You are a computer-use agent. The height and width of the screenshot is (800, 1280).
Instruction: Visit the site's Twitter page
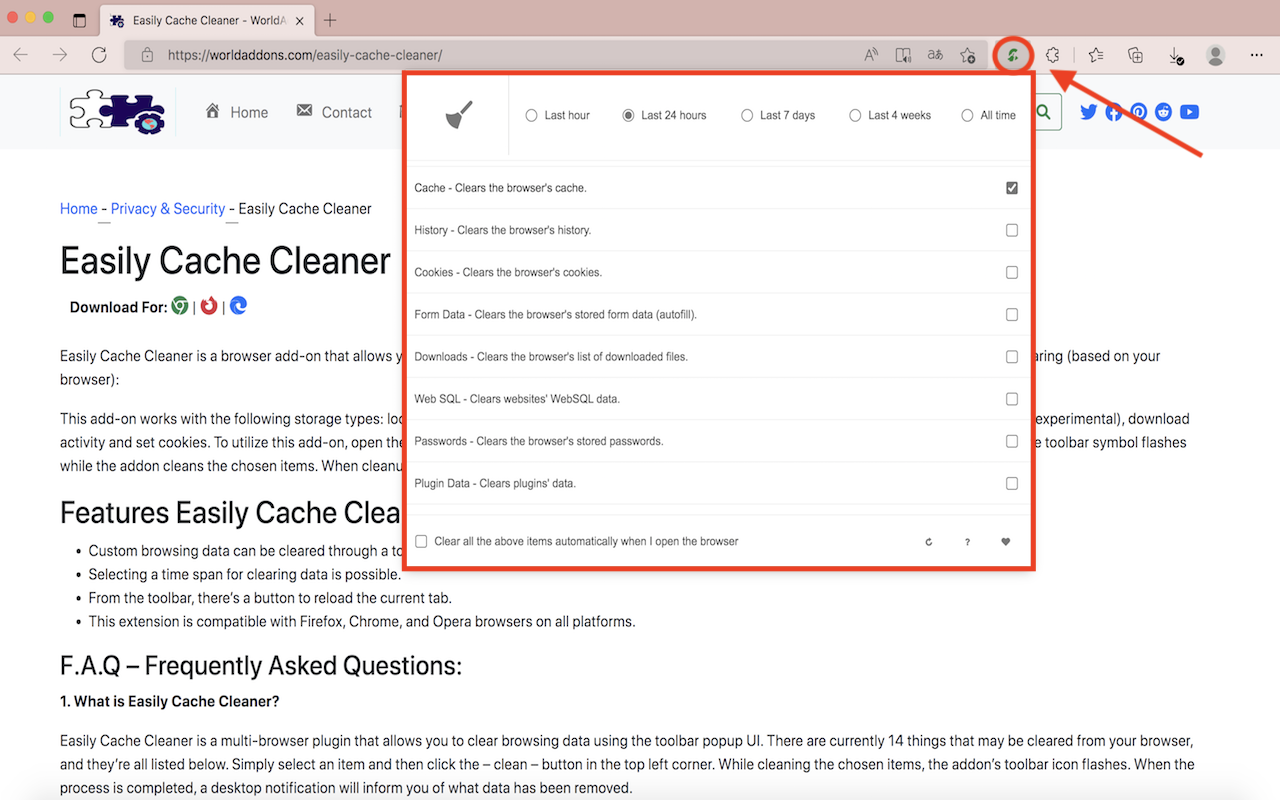(x=1089, y=112)
